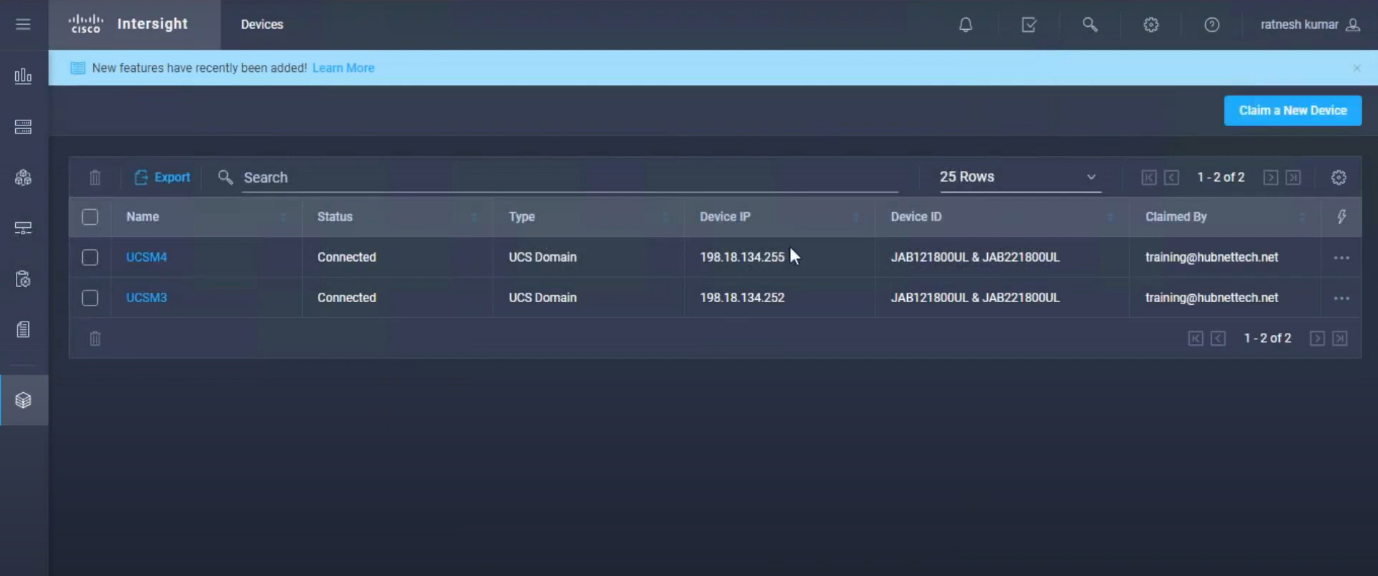This screenshot has height=576, width=1378.
Task: Click the notifications bell icon
Action: click(964, 24)
